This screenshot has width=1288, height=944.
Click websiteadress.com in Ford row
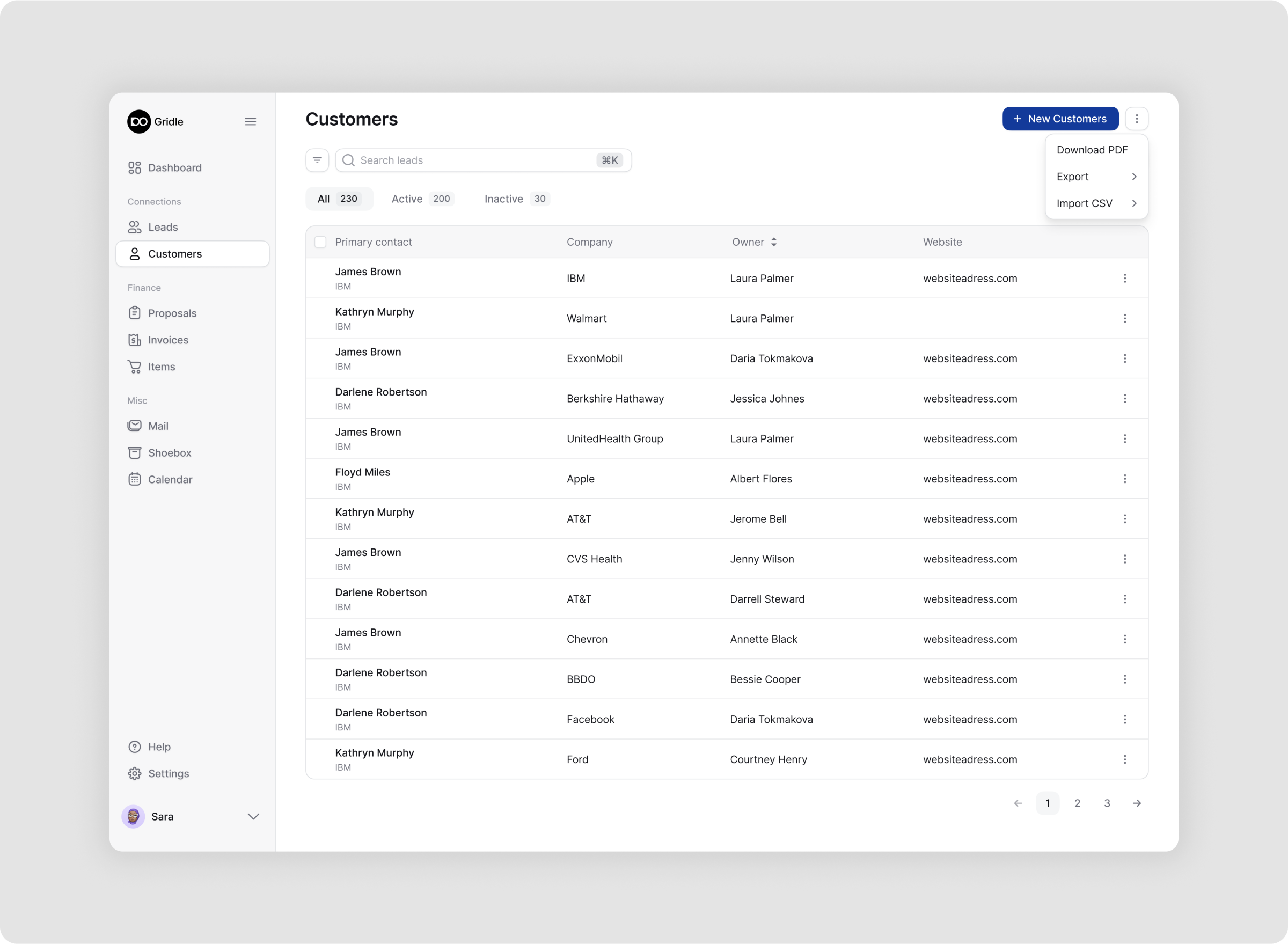pyautogui.click(x=970, y=759)
